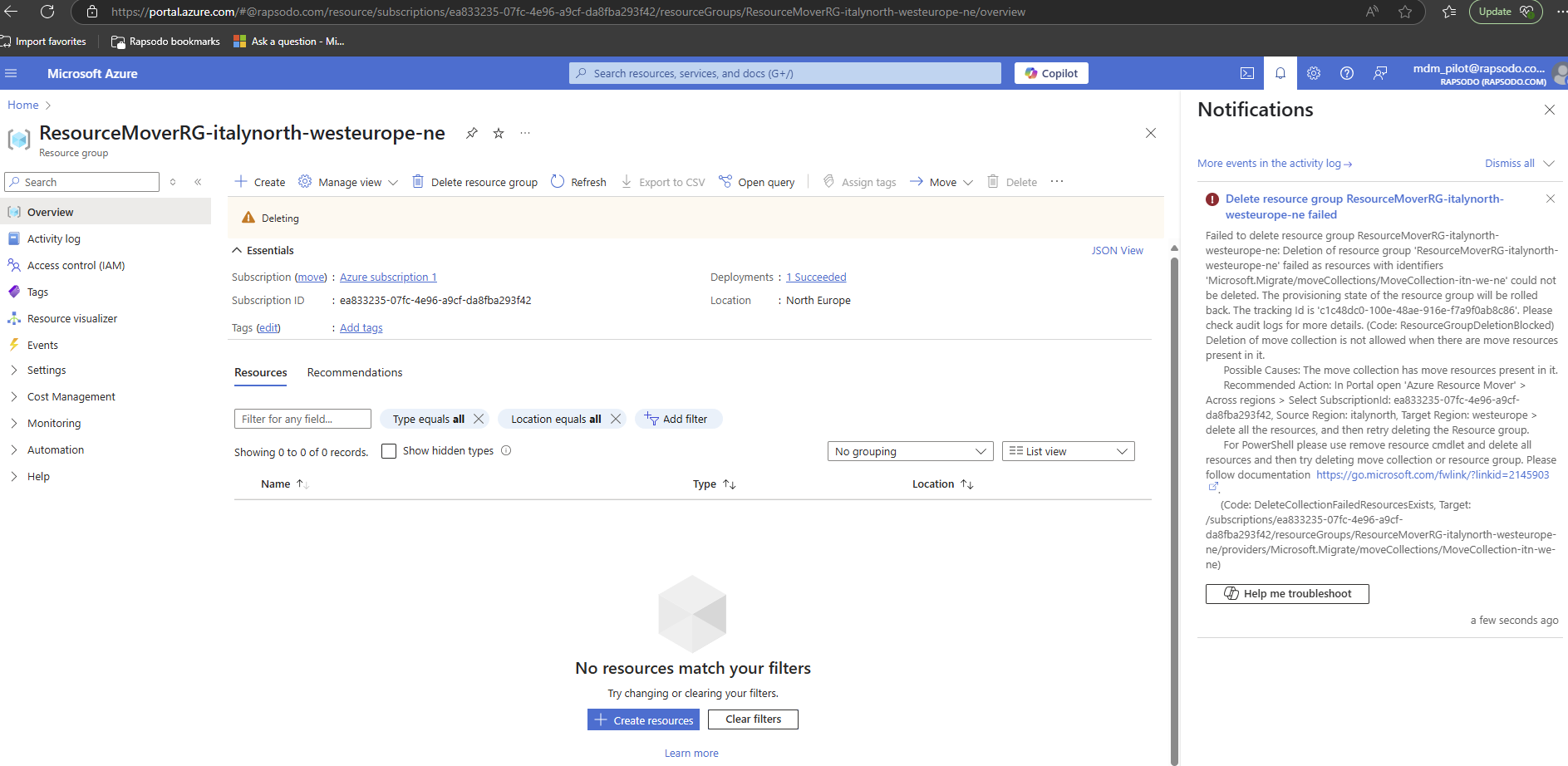Open the feedback icon in header
This screenshot has width=1568, height=766.
click(1380, 73)
